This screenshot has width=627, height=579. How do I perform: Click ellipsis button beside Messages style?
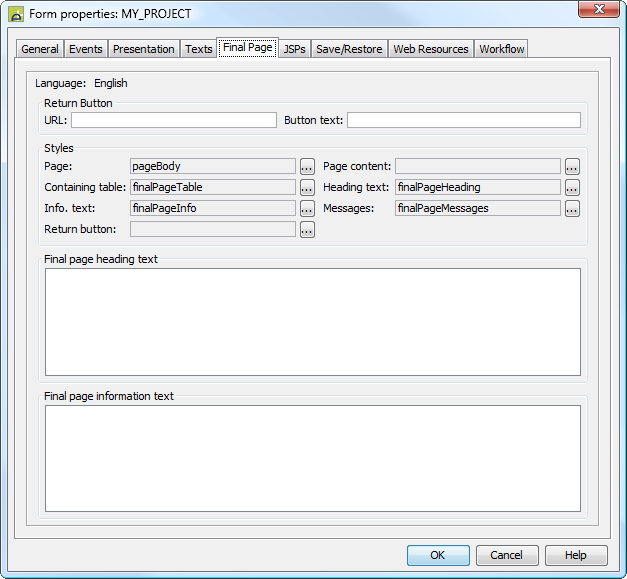pos(572,209)
